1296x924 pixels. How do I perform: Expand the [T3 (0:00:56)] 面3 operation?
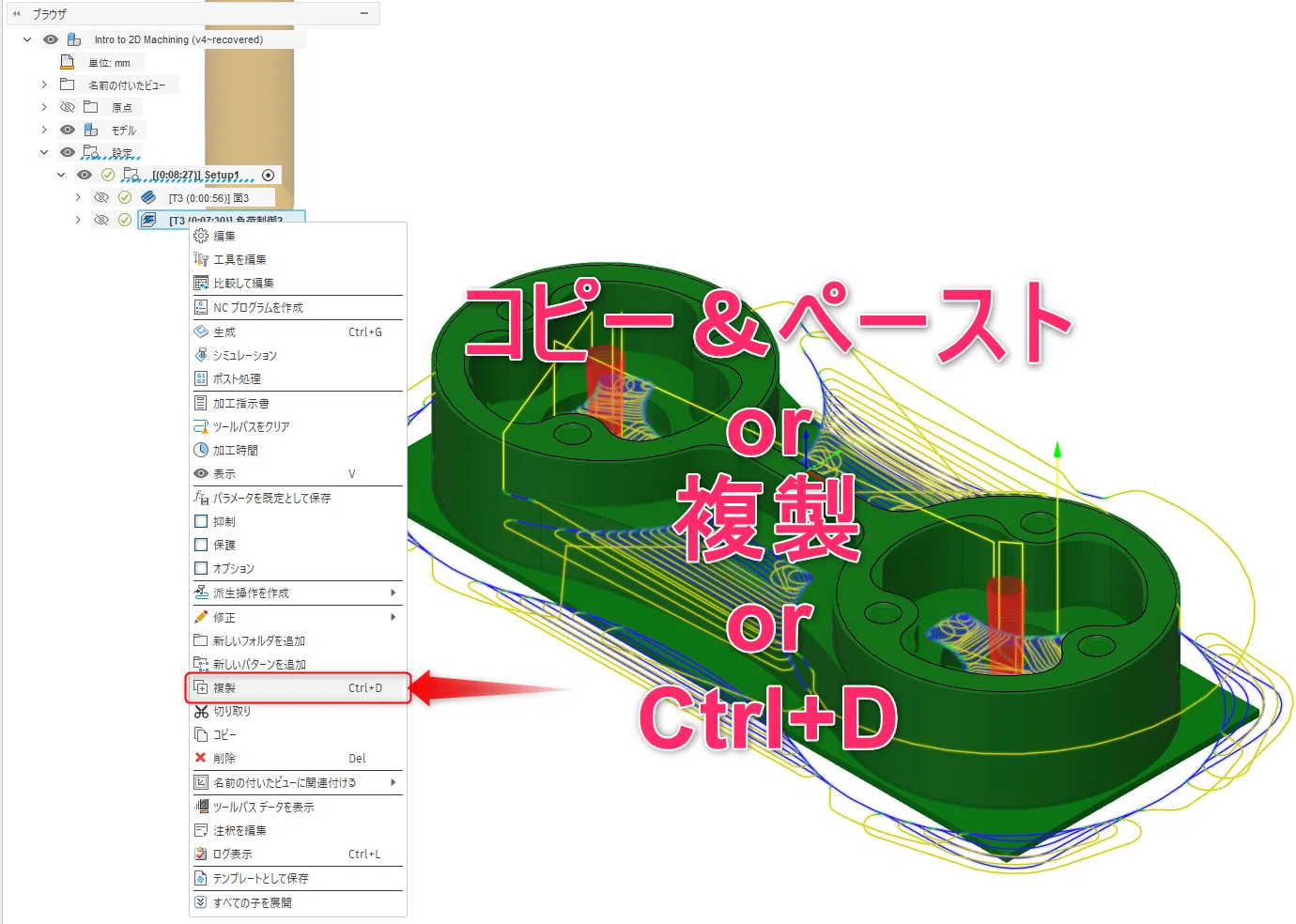tap(78, 197)
